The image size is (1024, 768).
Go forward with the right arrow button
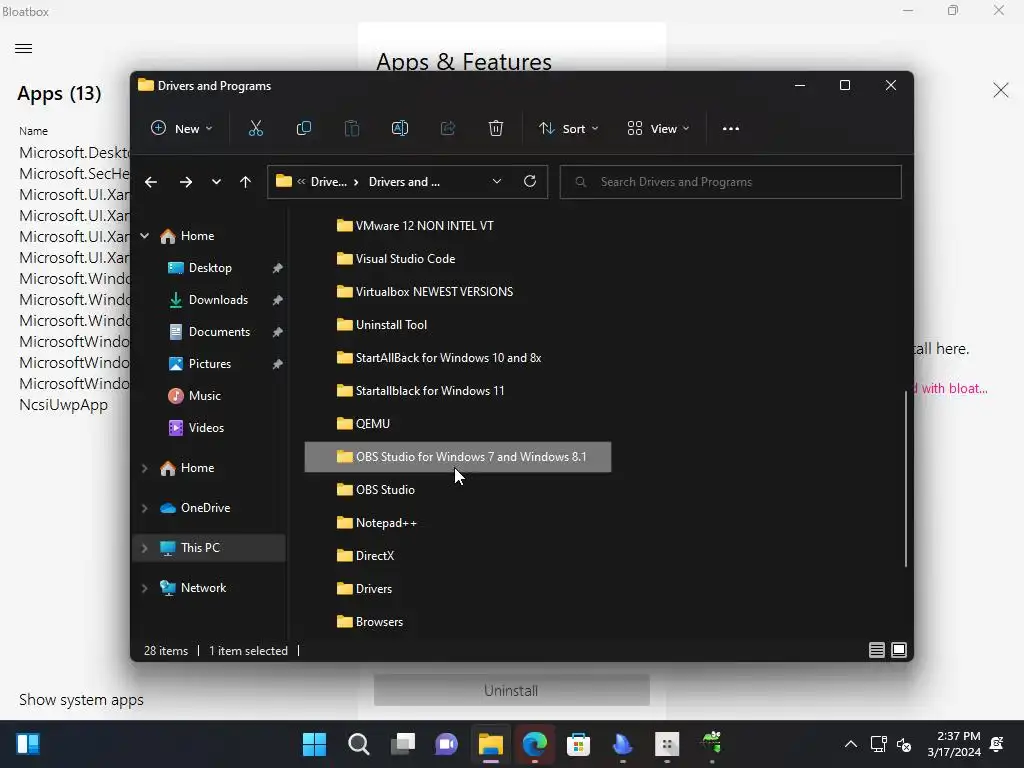185,182
